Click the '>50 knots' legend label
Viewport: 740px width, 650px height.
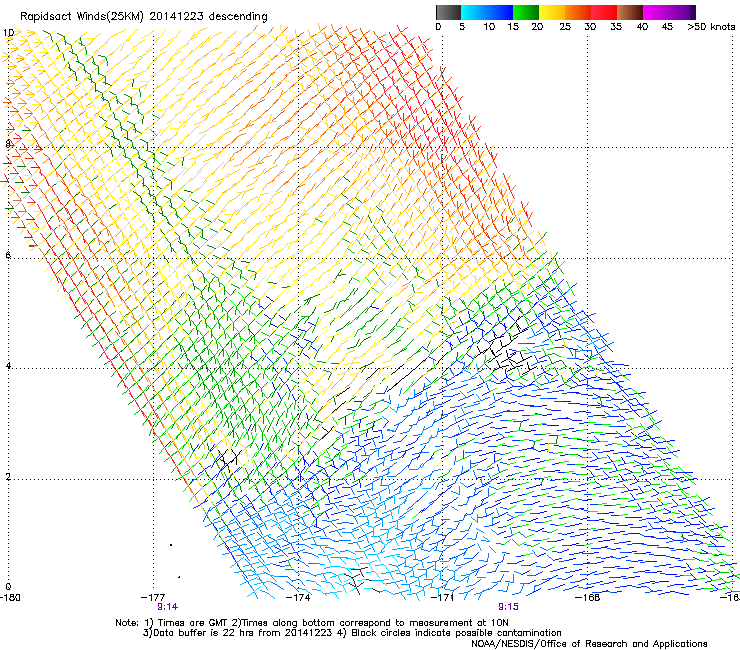coord(711,27)
